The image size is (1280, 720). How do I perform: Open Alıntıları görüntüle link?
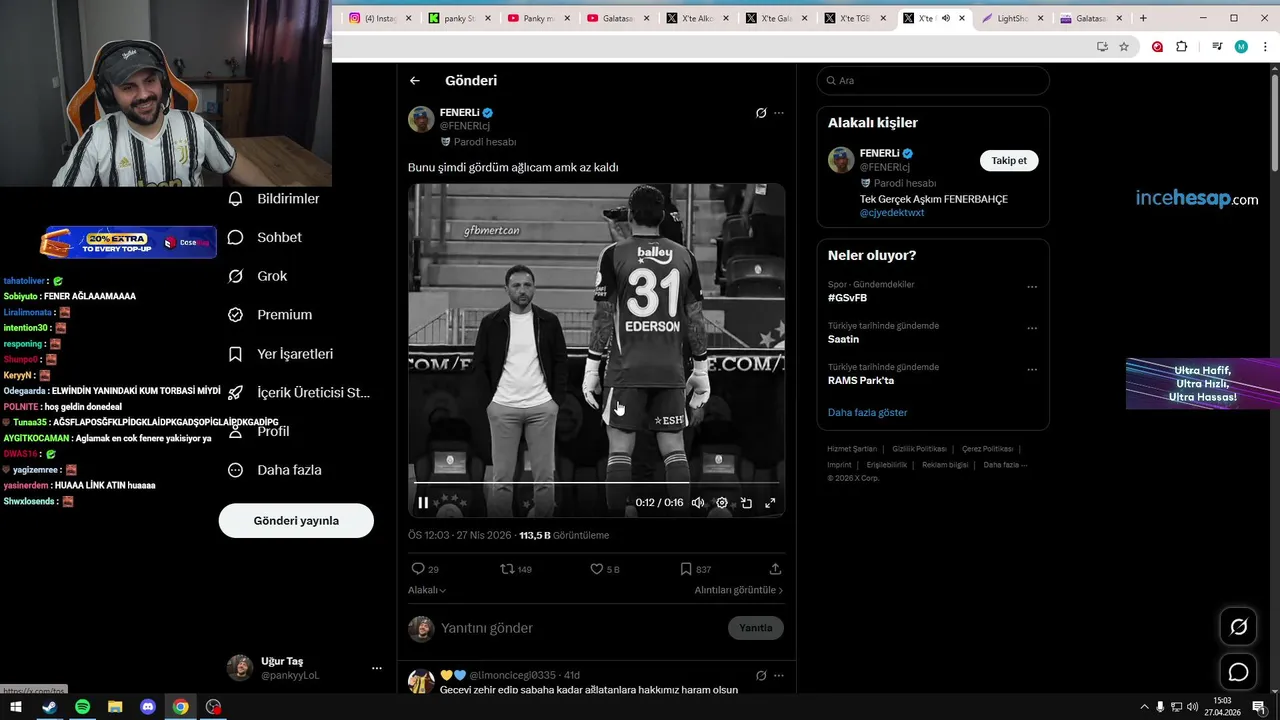pos(739,590)
